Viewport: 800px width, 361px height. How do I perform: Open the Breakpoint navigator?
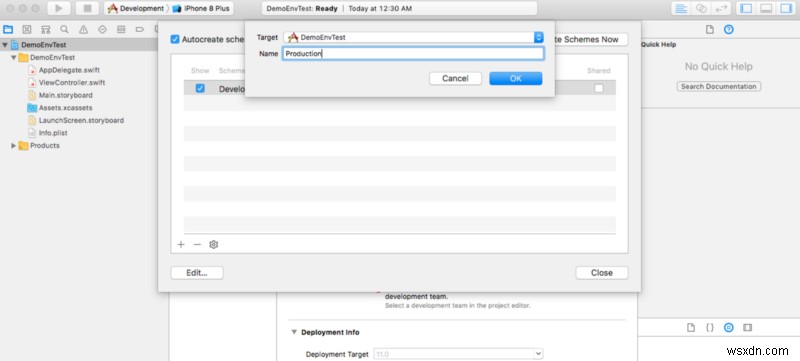click(x=139, y=30)
